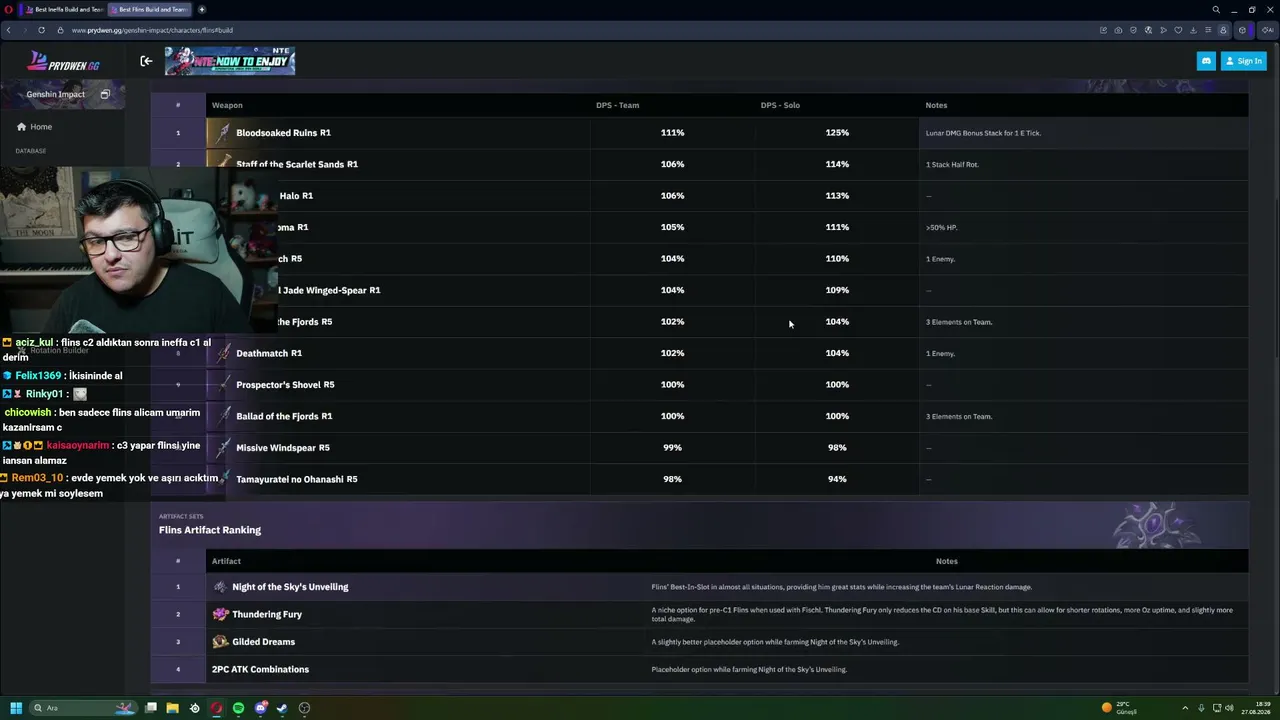The width and height of the screenshot is (1280, 720).
Task: Select Night of the Sky's Unveiling artifact
Action: tap(290, 587)
